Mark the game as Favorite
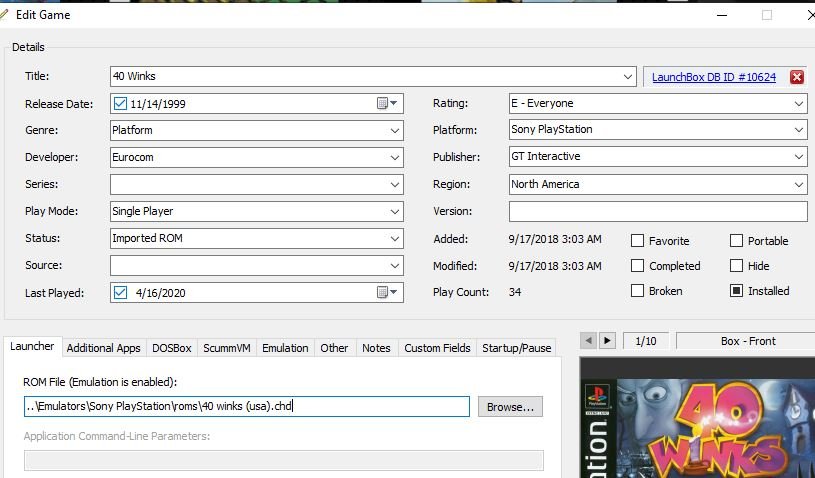 click(637, 241)
